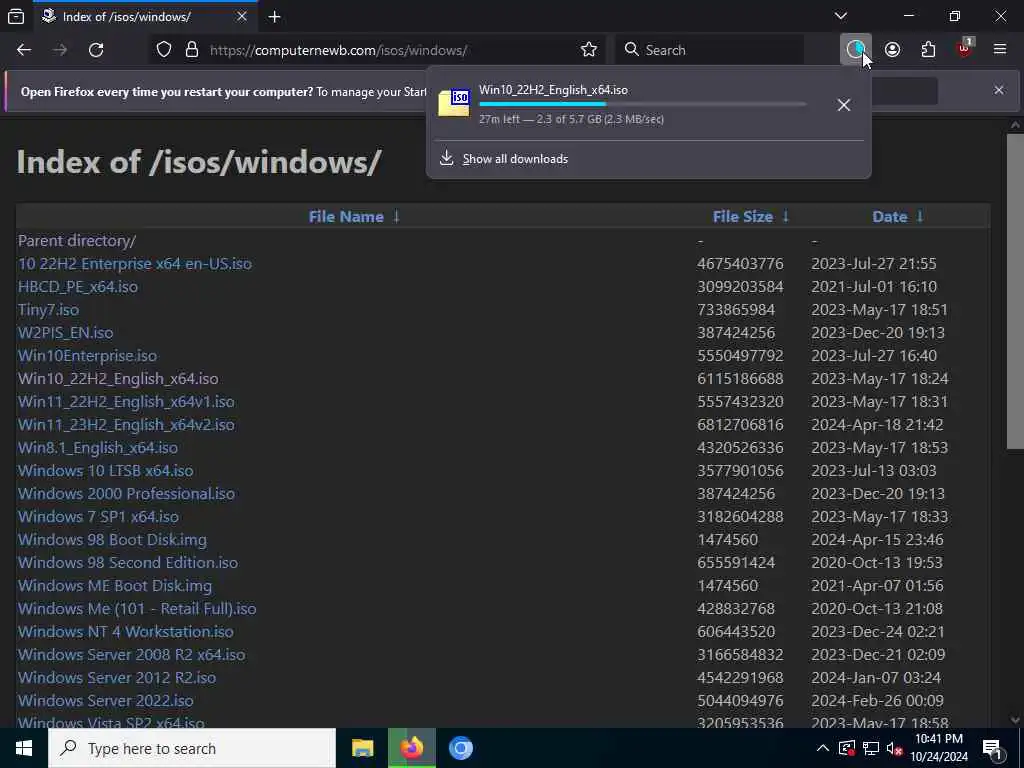Close the Index of /isos/windows/ tab
Screen dimensions: 1024x768
tap(242, 16)
